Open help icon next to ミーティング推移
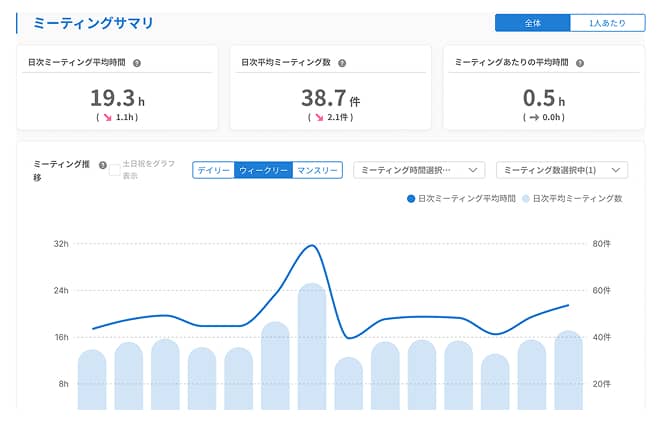Screen dimensions: 662x422 click(103, 165)
